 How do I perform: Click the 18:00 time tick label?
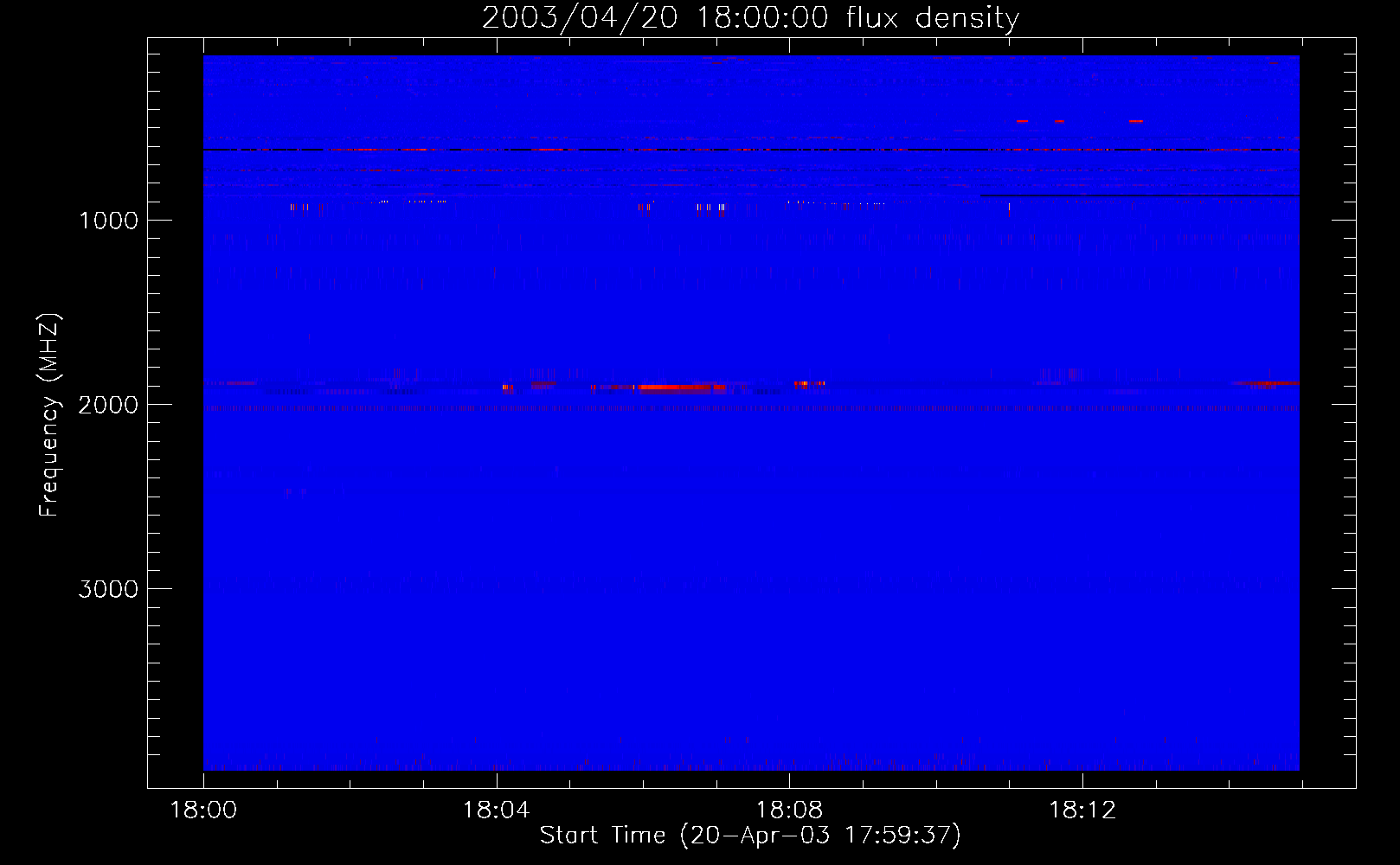point(203,811)
